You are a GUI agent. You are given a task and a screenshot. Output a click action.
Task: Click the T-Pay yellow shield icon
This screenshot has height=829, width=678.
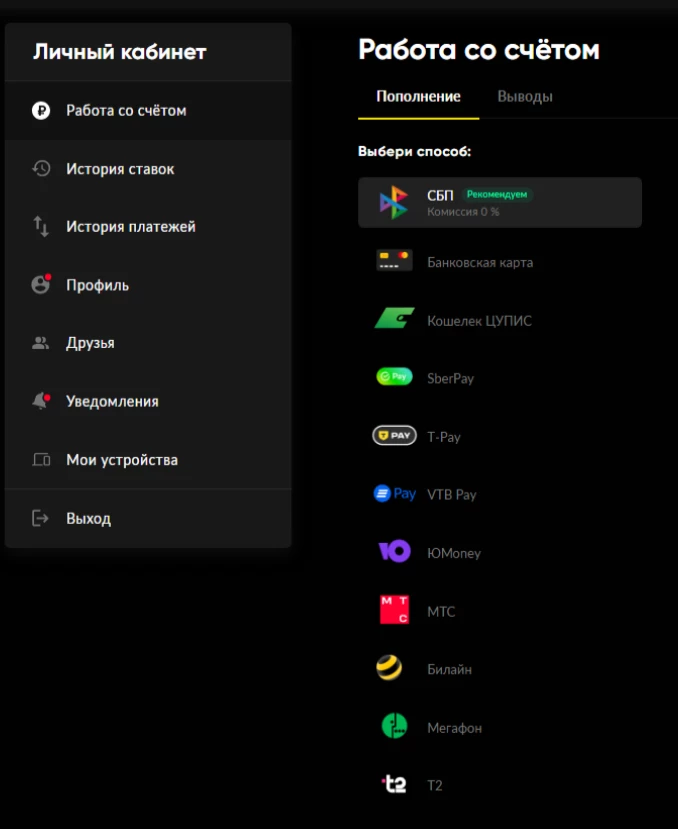394,436
